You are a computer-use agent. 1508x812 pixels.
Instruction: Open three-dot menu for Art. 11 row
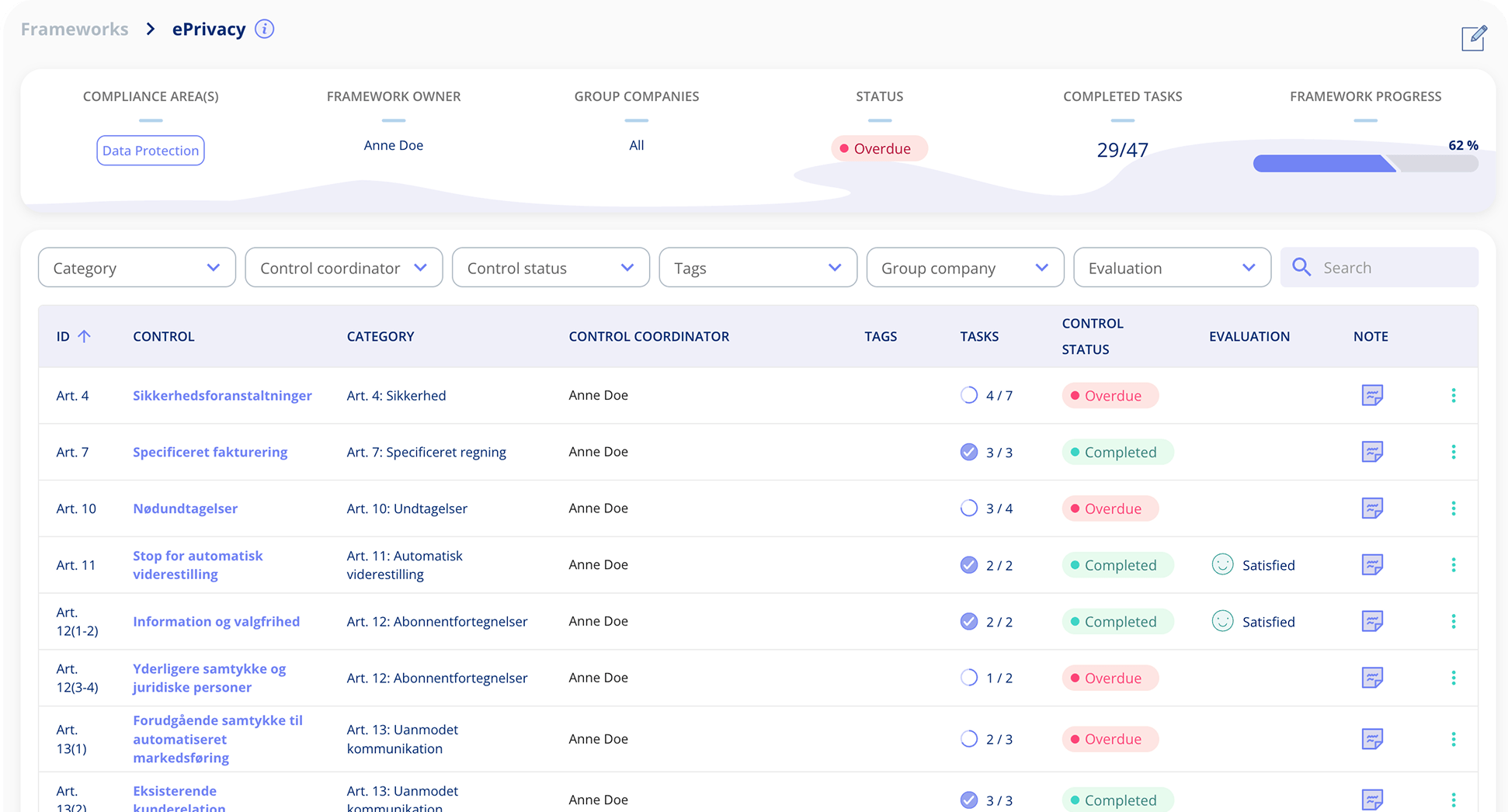1454,565
